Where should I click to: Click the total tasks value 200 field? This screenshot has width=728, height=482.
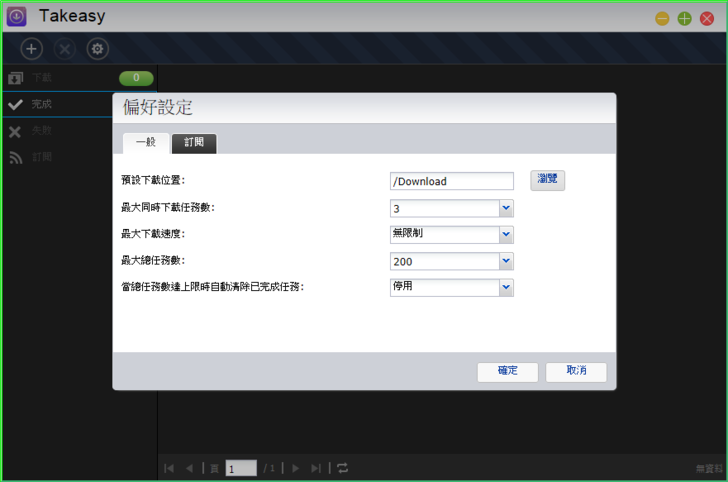point(445,261)
